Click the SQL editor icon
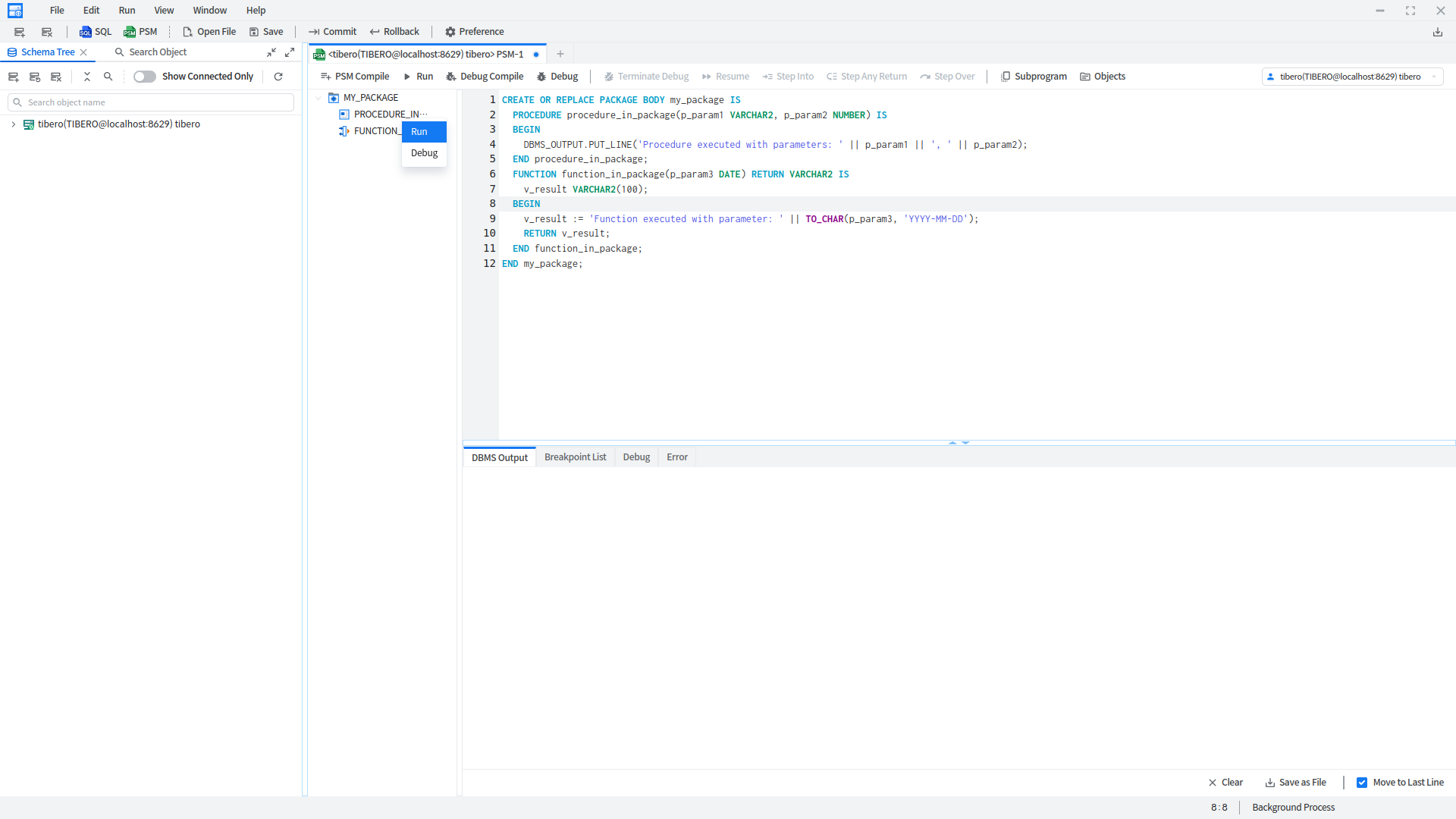 point(86,32)
